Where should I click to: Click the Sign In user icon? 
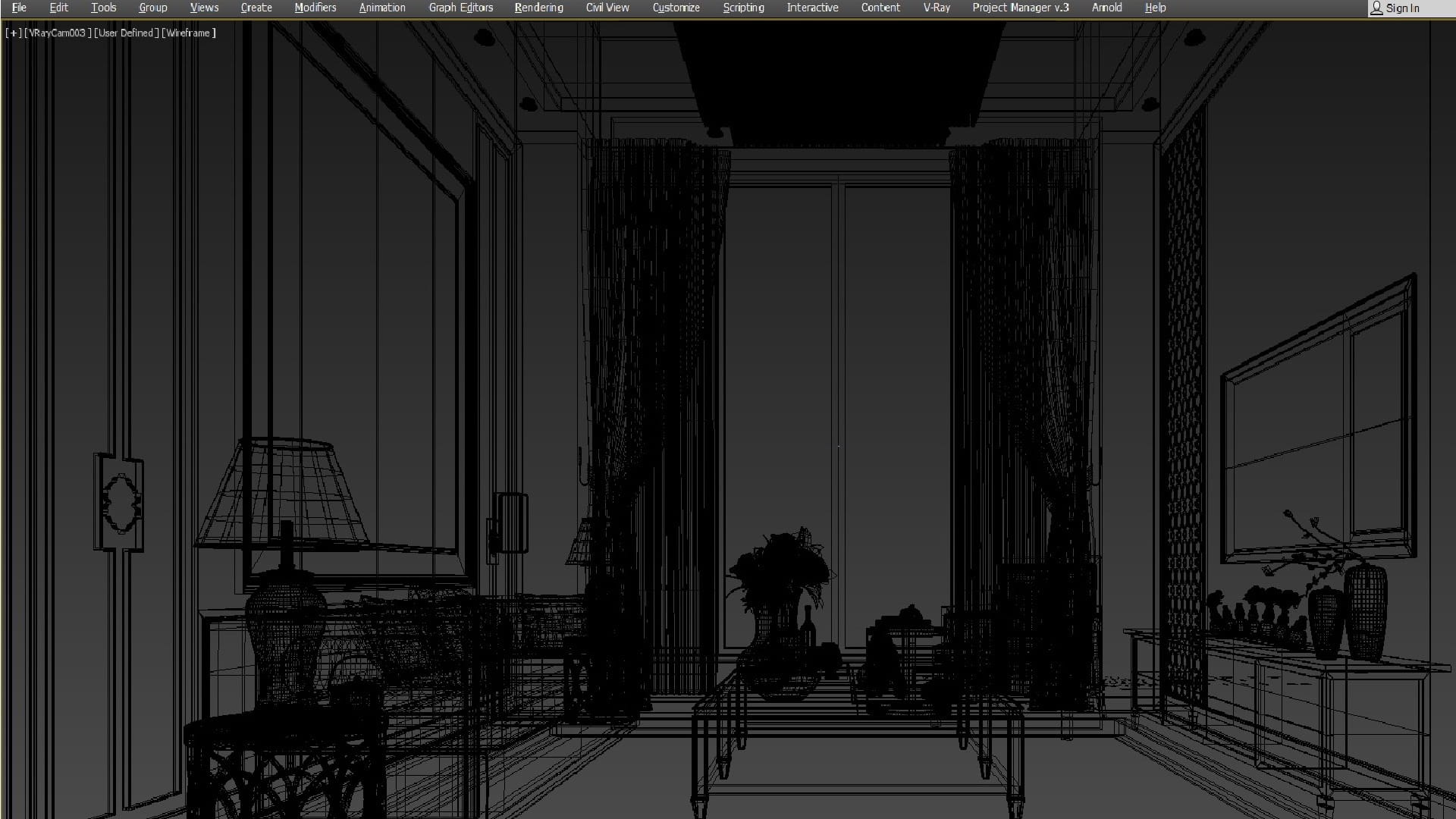click(1376, 8)
